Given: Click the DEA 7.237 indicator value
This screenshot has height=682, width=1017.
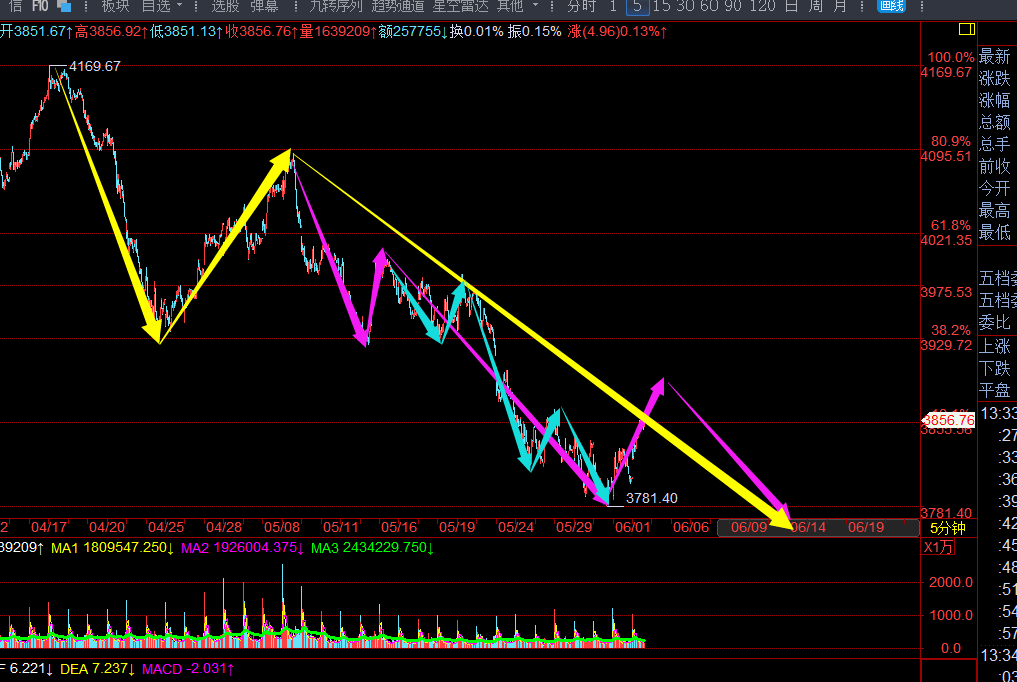Looking at the screenshot, I should click(97, 668).
